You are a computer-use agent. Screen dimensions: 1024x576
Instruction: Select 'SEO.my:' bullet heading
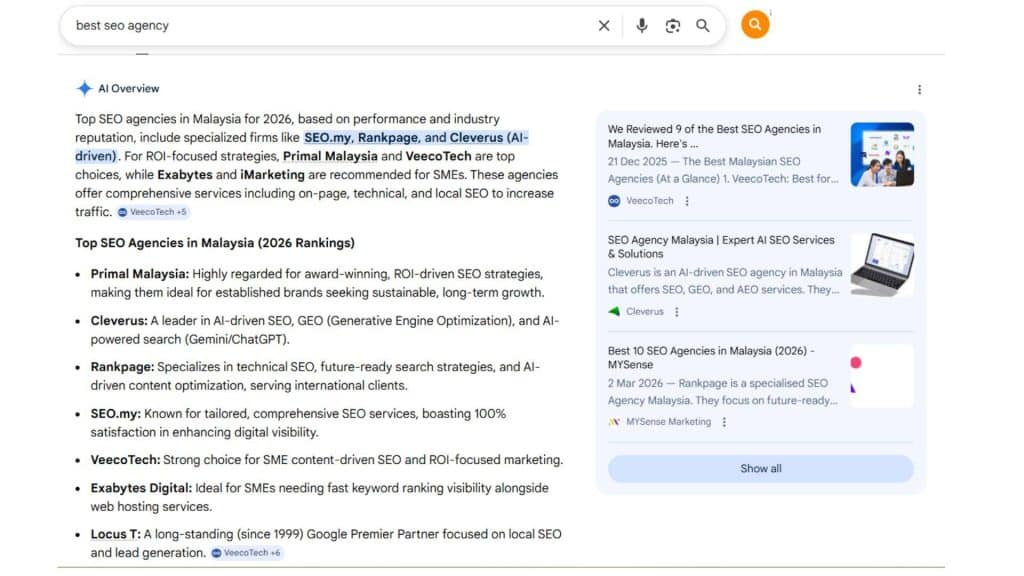[x=116, y=413]
